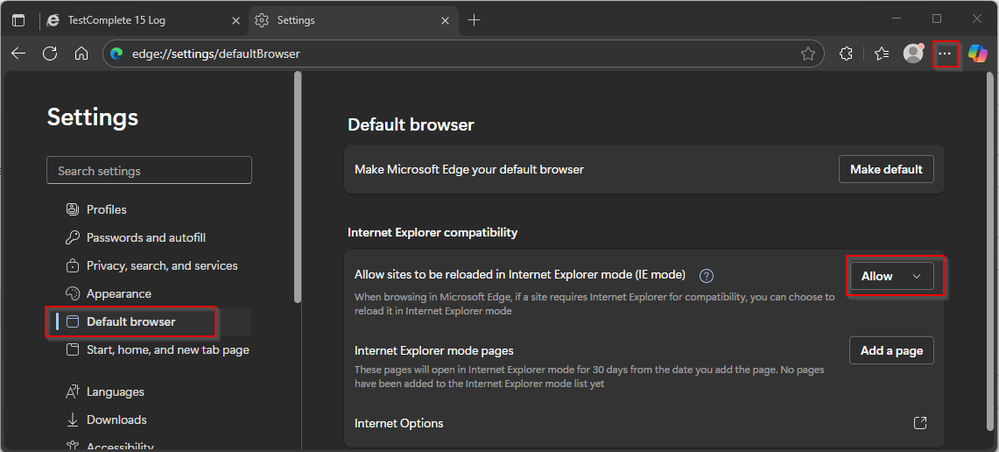Click the Search settings field
The image size is (999, 452).
pyautogui.click(x=149, y=171)
